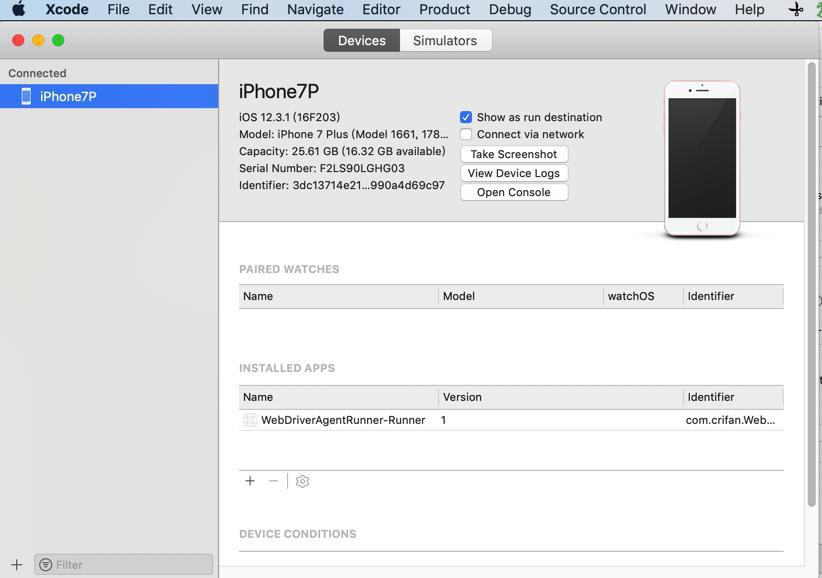Open the Source Control menu
The height and width of the screenshot is (578, 822).
click(x=598, y=9)
